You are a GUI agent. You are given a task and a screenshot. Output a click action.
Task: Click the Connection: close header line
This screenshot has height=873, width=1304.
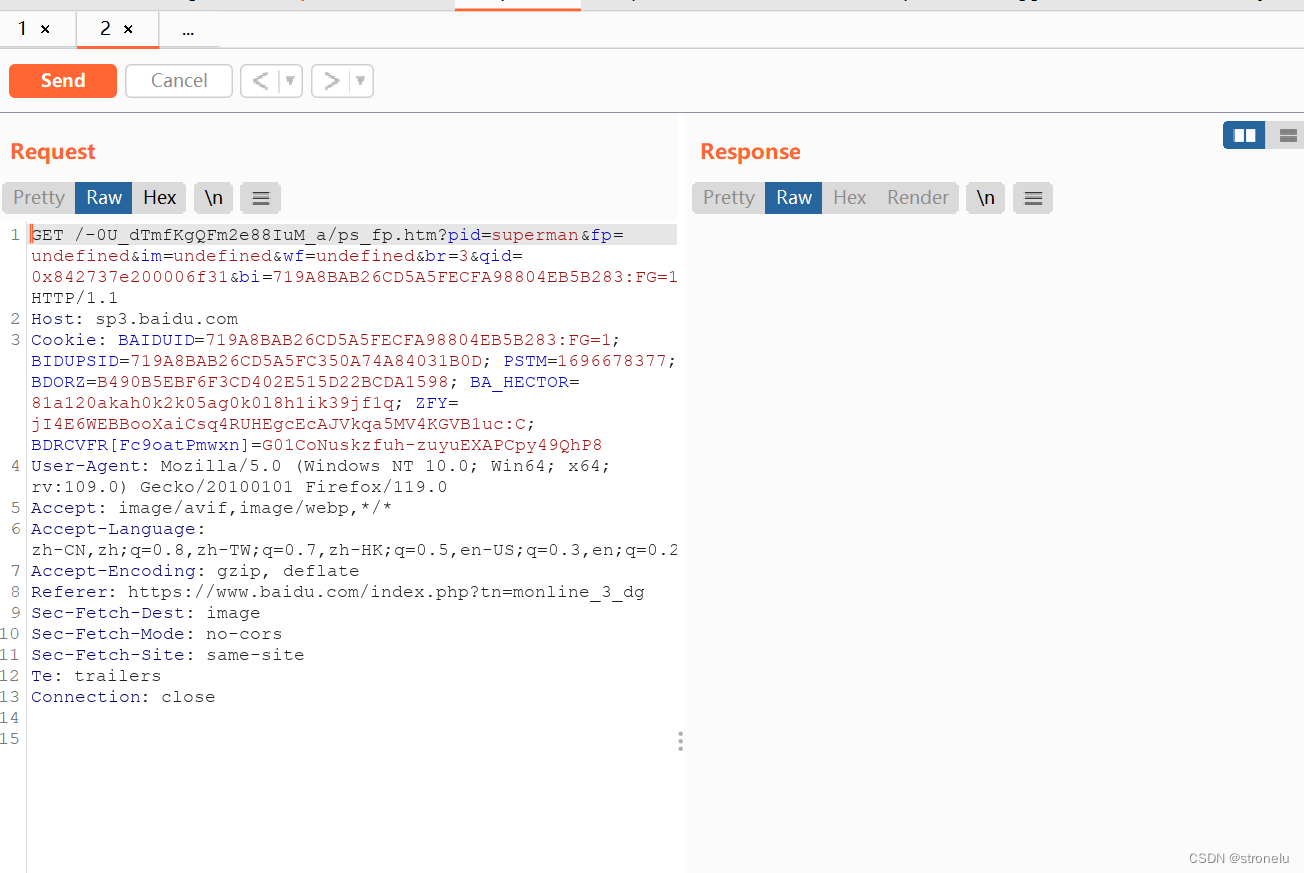click(x=123, y=697)
